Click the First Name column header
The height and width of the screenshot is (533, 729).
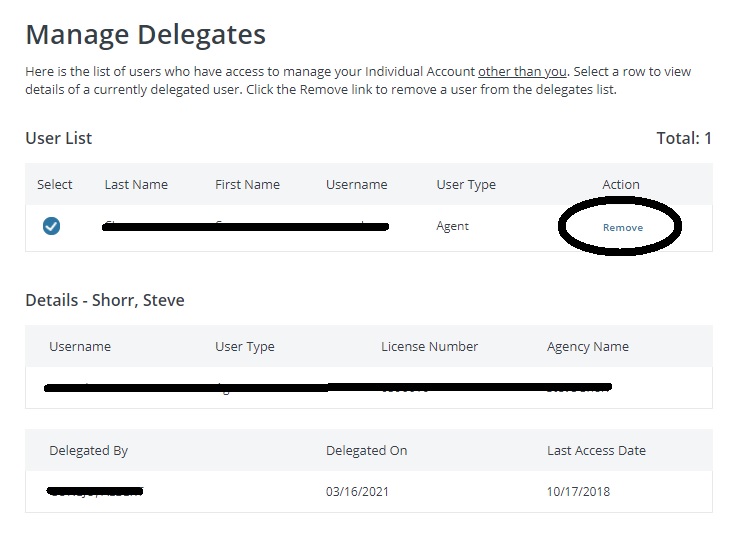click(247, 185)
